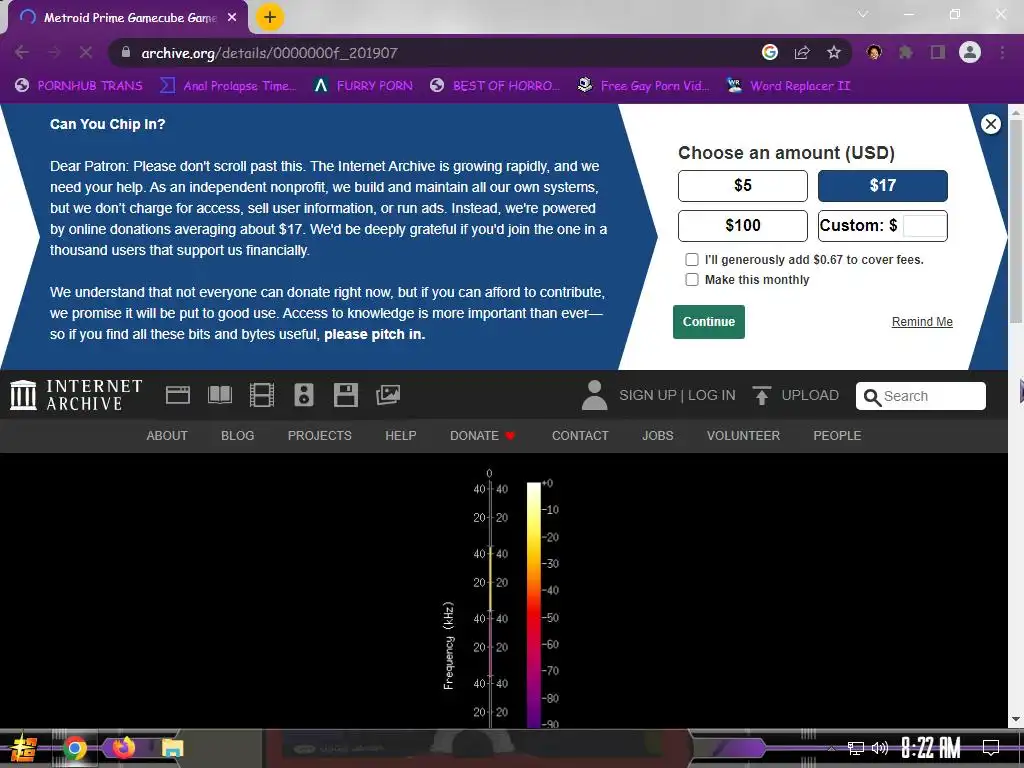Click the green Continue button
Screen dimensions: 1024x768
click(x=709, y=321)
